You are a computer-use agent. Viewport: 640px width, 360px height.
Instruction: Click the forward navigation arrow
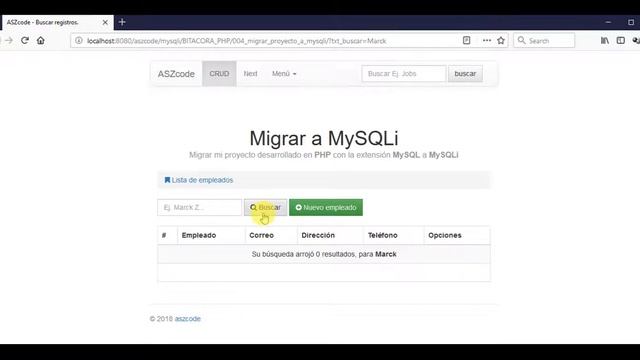click(x=9, y=40)
